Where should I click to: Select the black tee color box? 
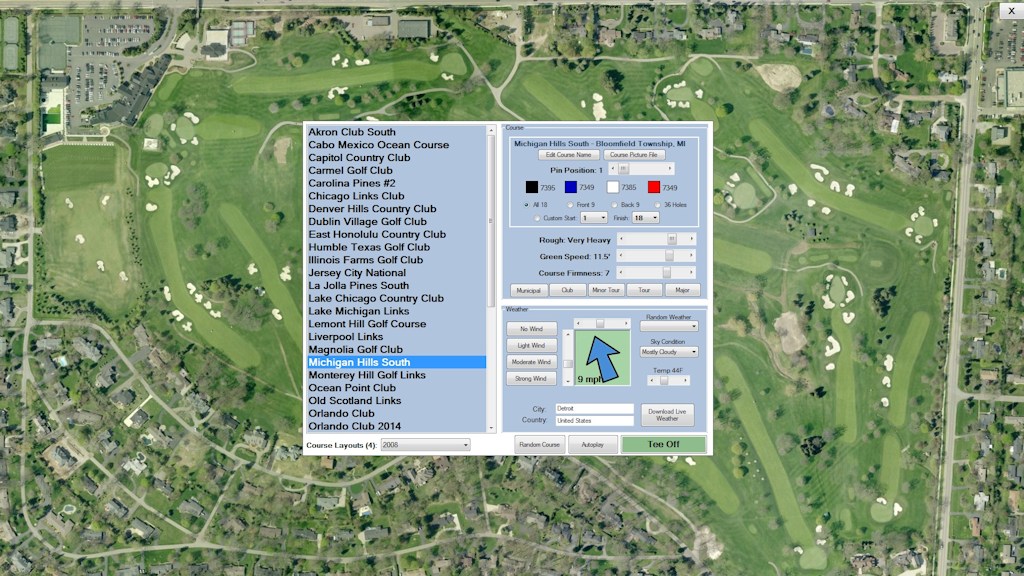[x=532, y=187]
